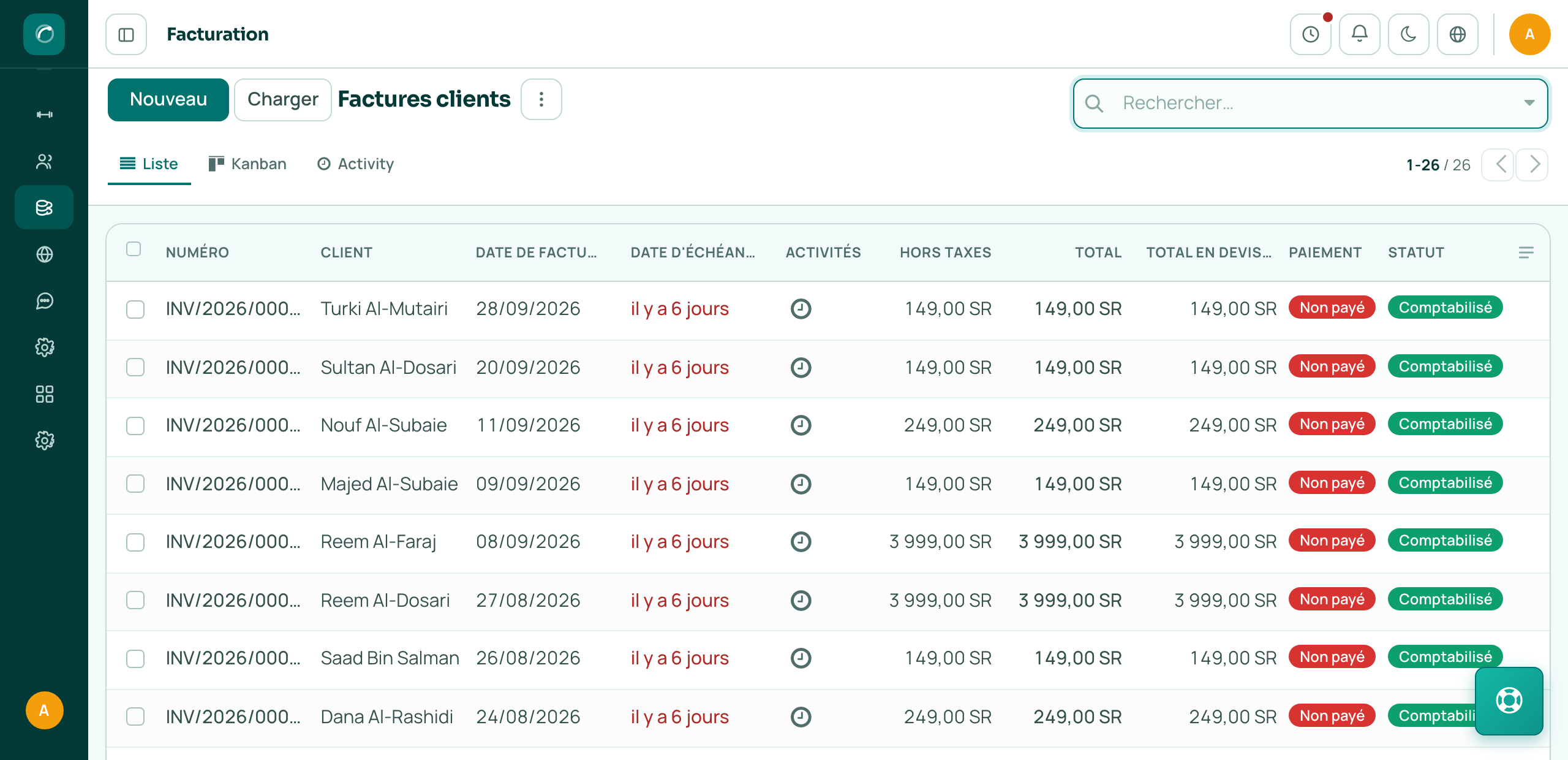Toggle the select-all checkbox in header
Image resolution: width=1568 pixels, height=760 pixels.
click(x=134, y=249)
